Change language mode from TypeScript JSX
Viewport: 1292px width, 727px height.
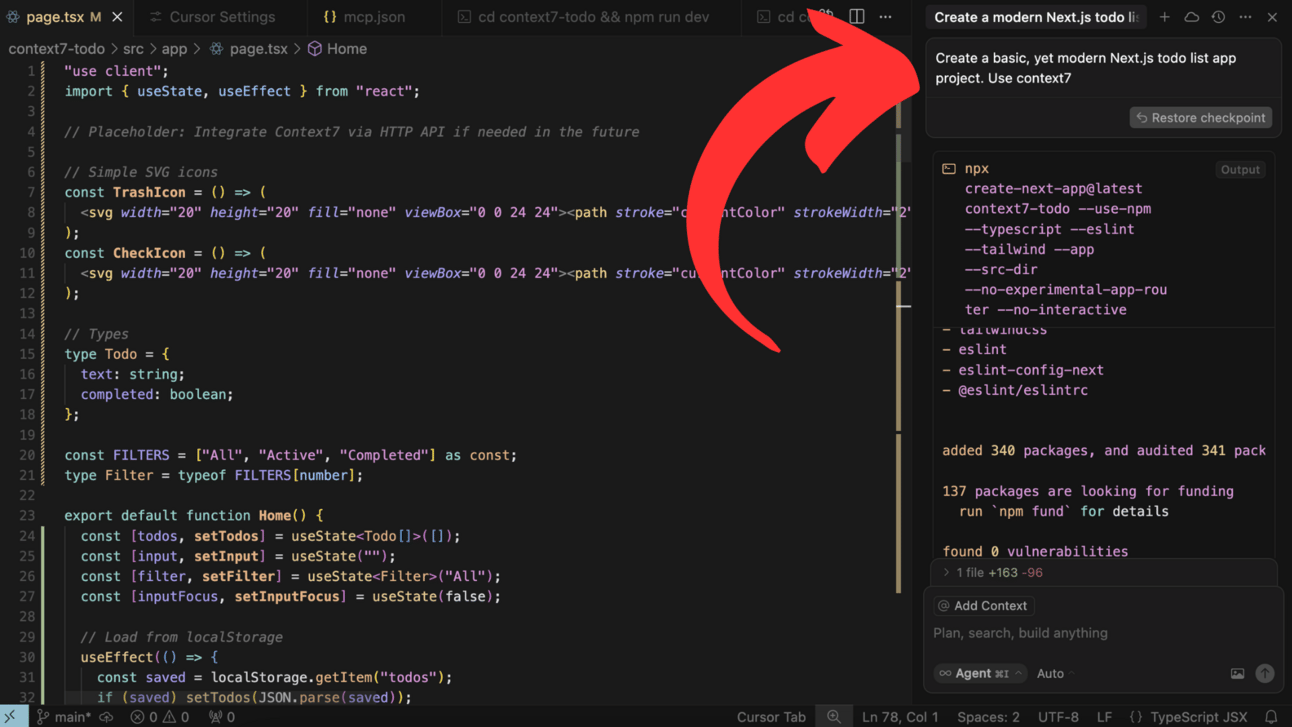(1198, 717)
